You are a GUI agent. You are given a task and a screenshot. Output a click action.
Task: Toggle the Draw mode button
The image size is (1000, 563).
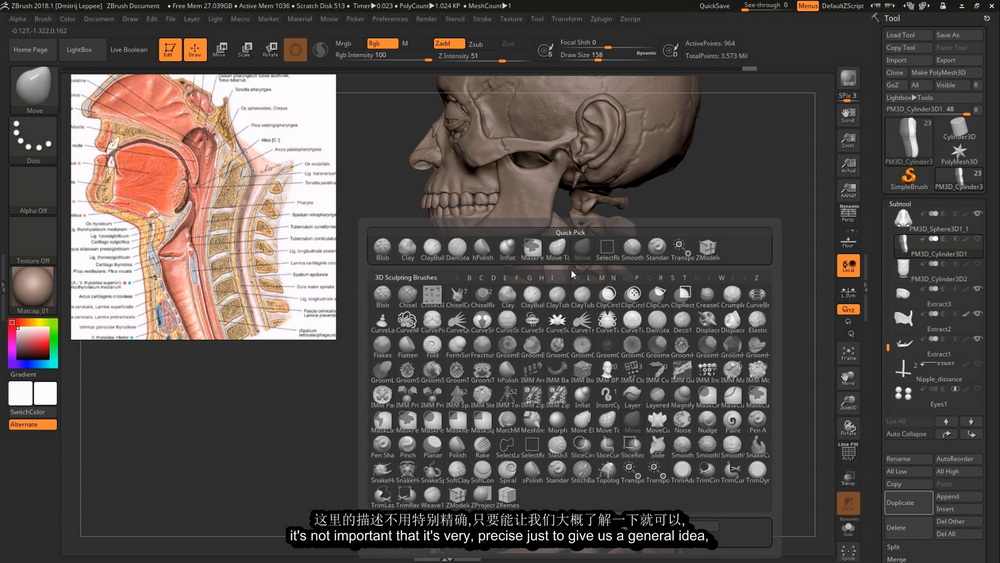(195, 49)
